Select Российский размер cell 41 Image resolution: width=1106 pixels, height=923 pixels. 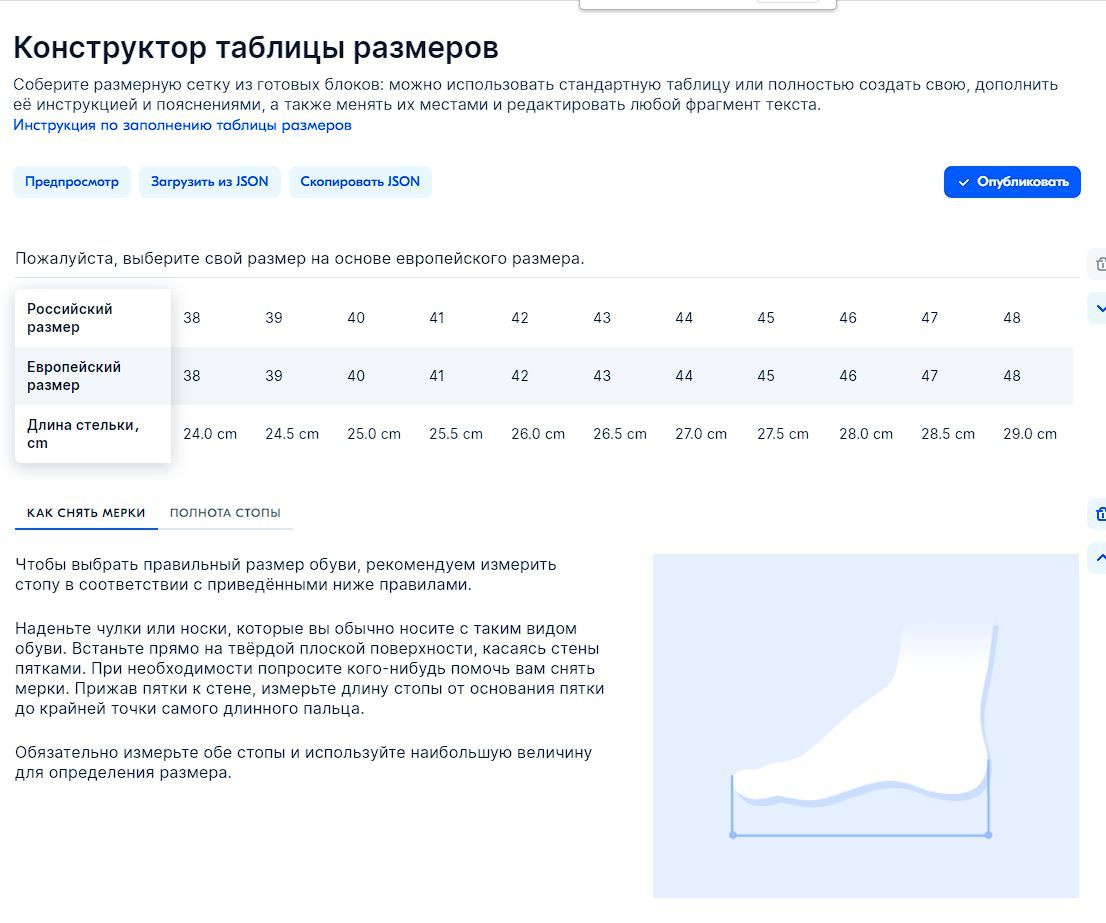tap(437, 318)
